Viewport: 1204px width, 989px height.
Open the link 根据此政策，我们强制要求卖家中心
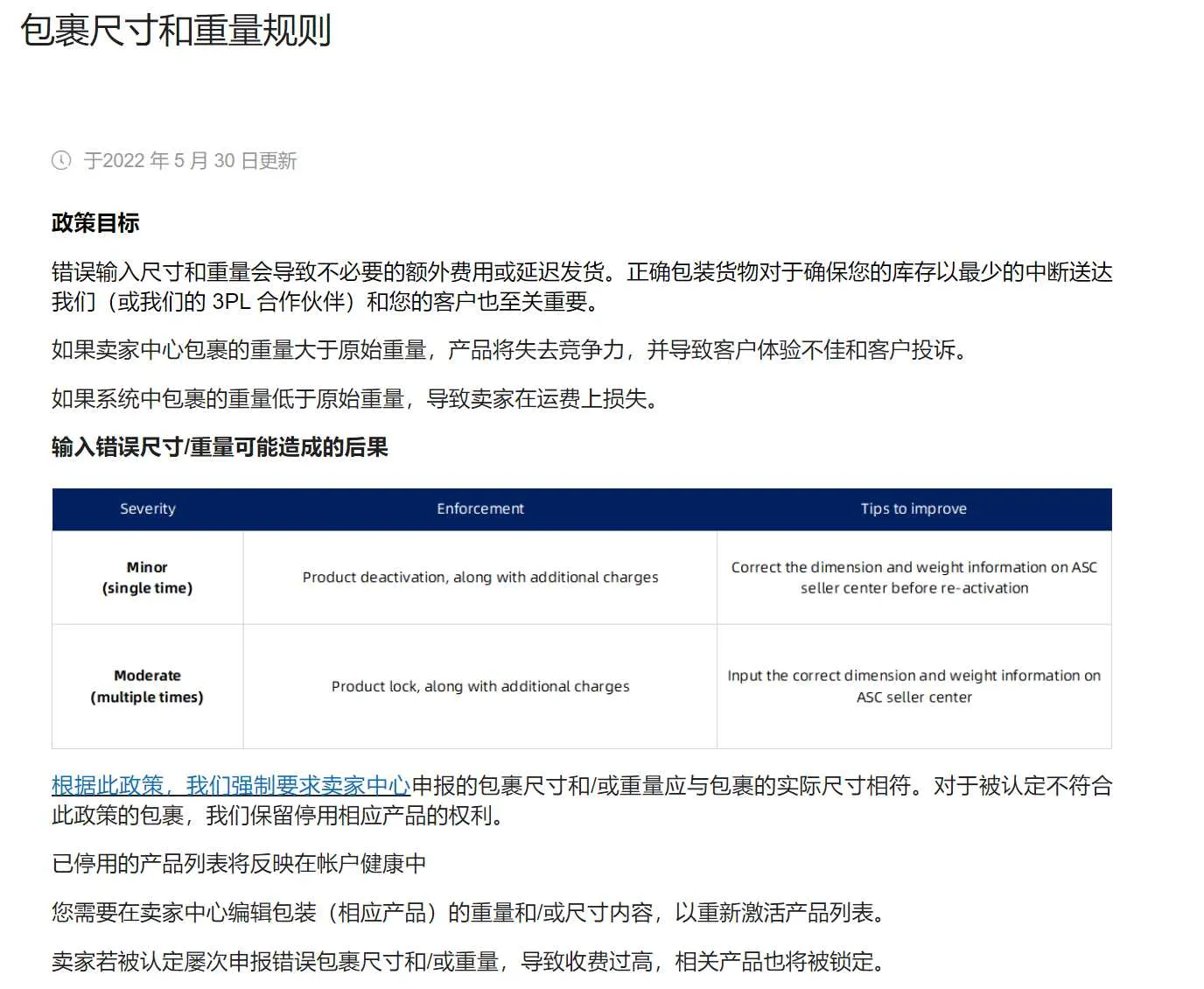229,785
